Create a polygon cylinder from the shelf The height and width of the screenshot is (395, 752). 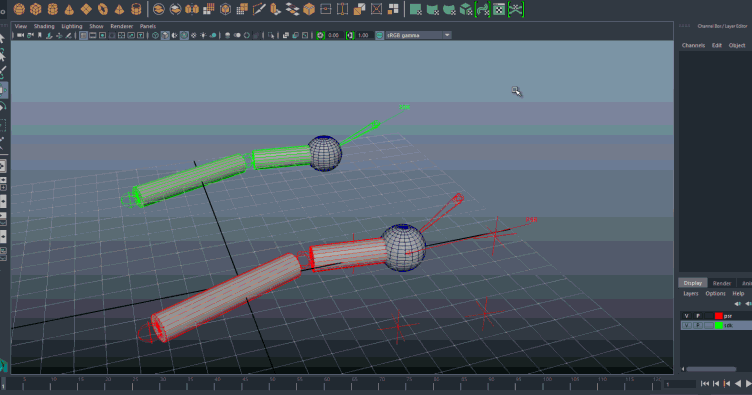[53, 9]
